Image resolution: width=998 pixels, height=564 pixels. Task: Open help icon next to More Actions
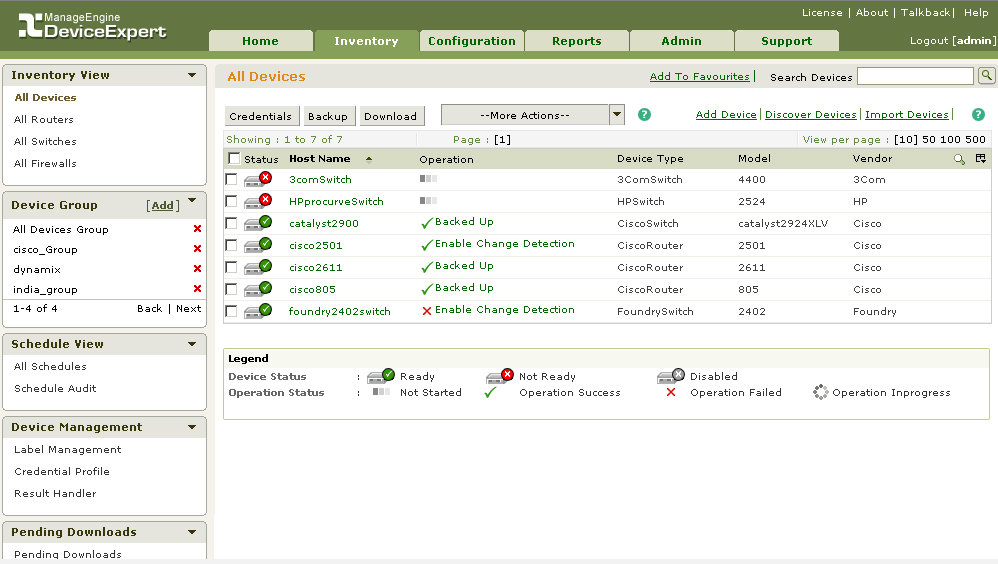(644, 115)
